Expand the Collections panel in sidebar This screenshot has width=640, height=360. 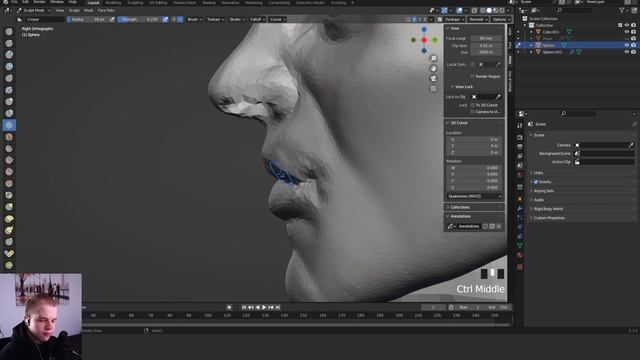click(460, 207)
